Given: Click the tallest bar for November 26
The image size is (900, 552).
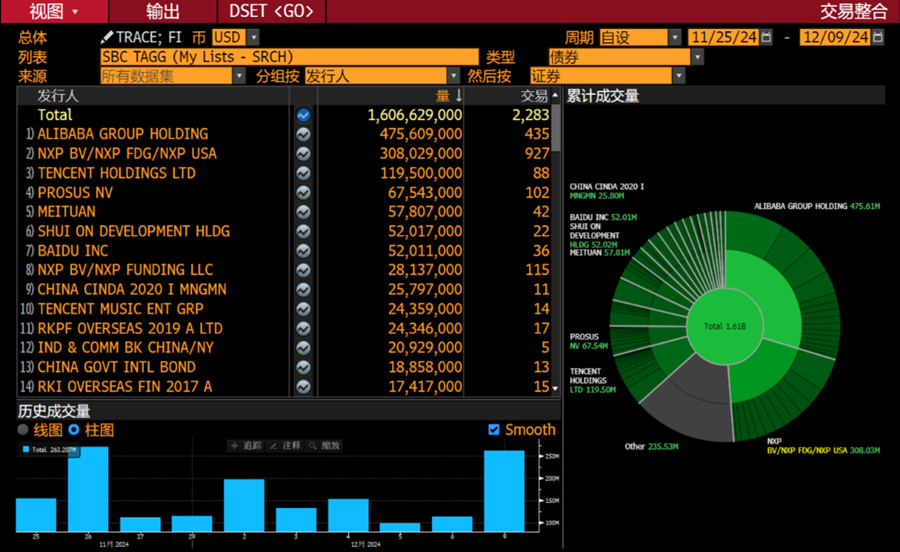Looking at the screenshot, I should pos(88,489).
